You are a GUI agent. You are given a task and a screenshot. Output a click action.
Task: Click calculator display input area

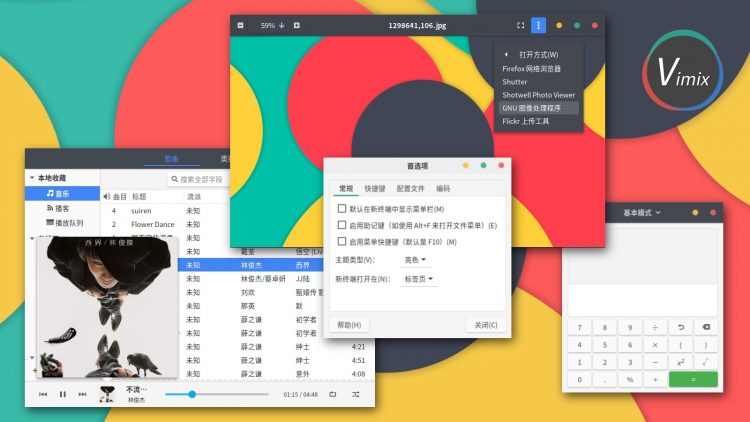point(643,300)
